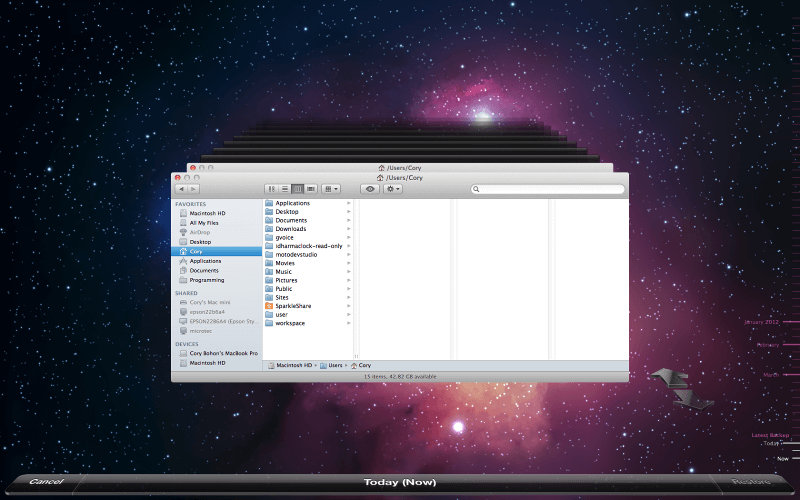
Task: Switch Finder to icon view
Action: 271,188
